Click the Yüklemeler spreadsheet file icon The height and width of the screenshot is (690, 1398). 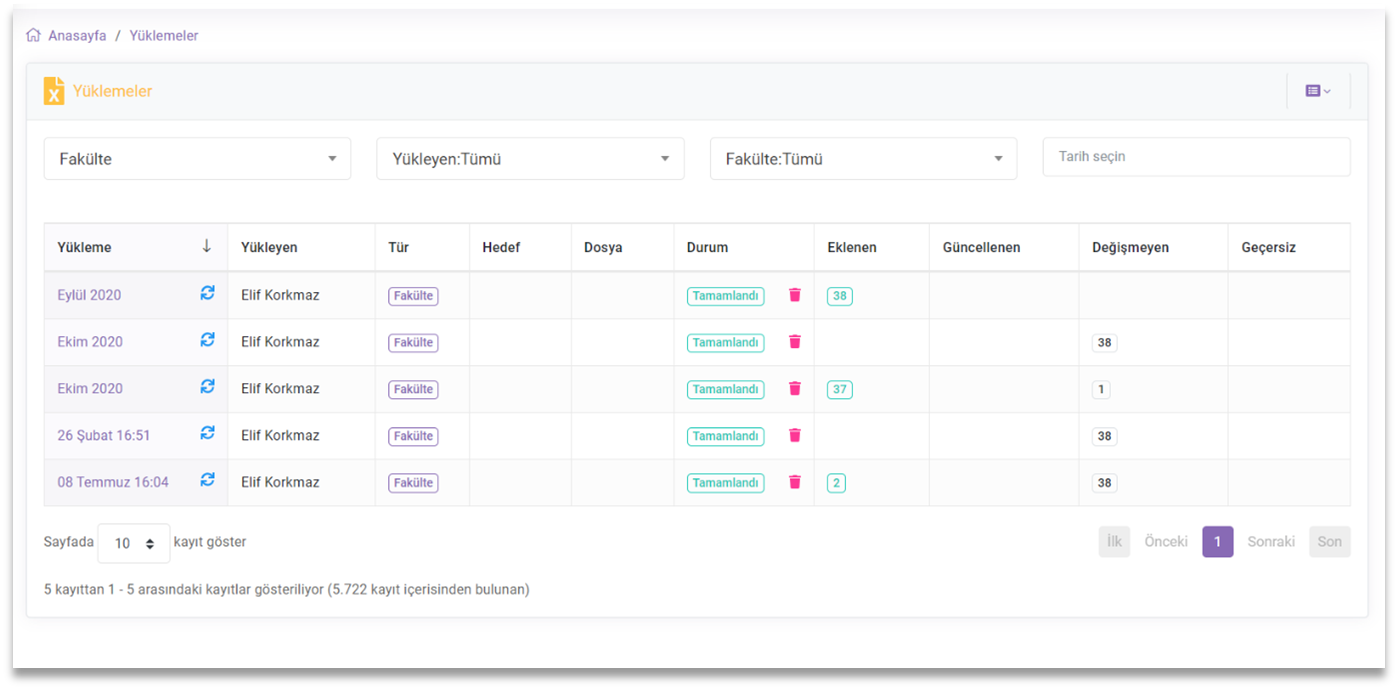53,91
